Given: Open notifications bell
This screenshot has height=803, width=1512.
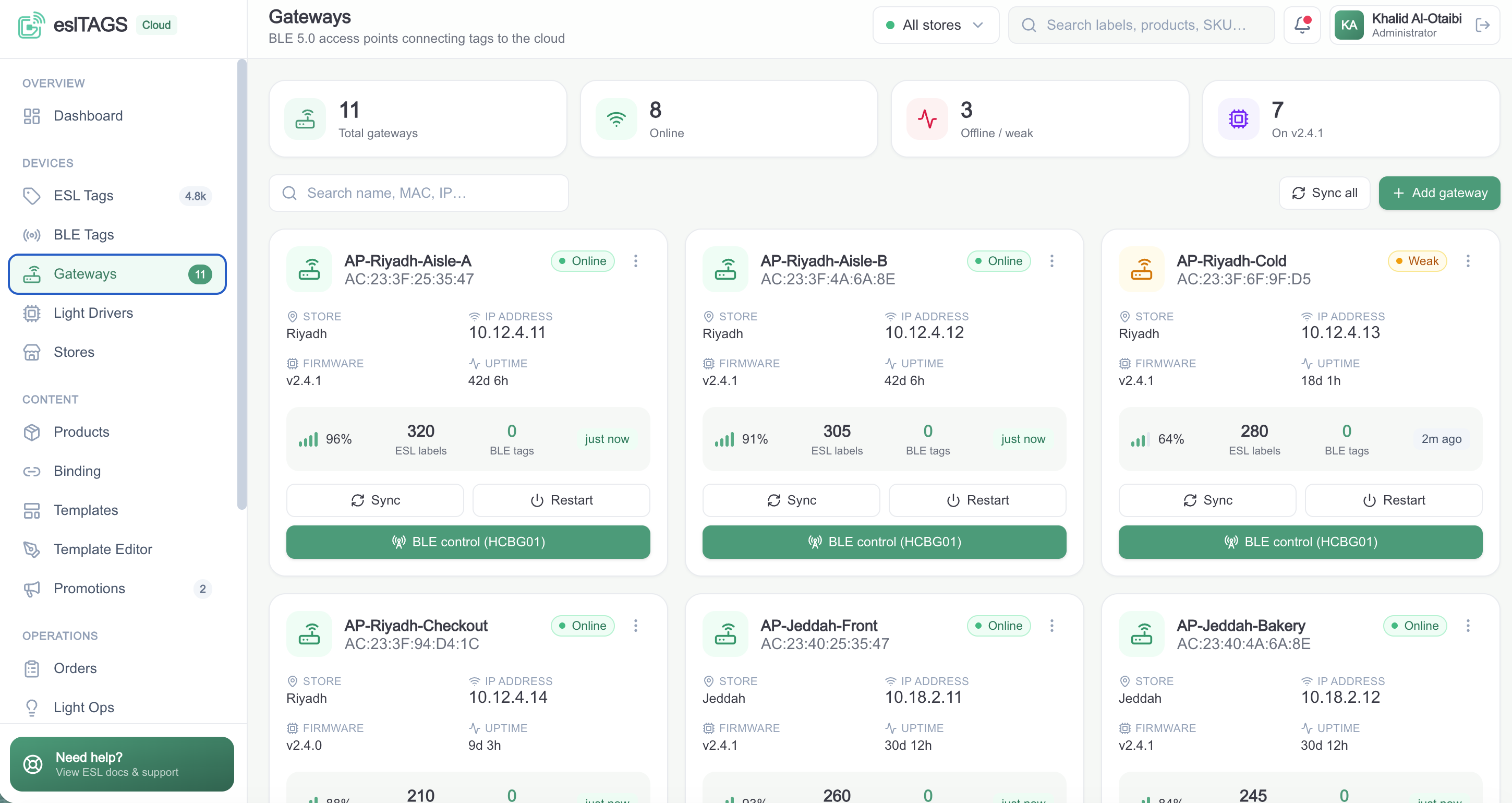Looking at the screenshot, I should 1302,25.
